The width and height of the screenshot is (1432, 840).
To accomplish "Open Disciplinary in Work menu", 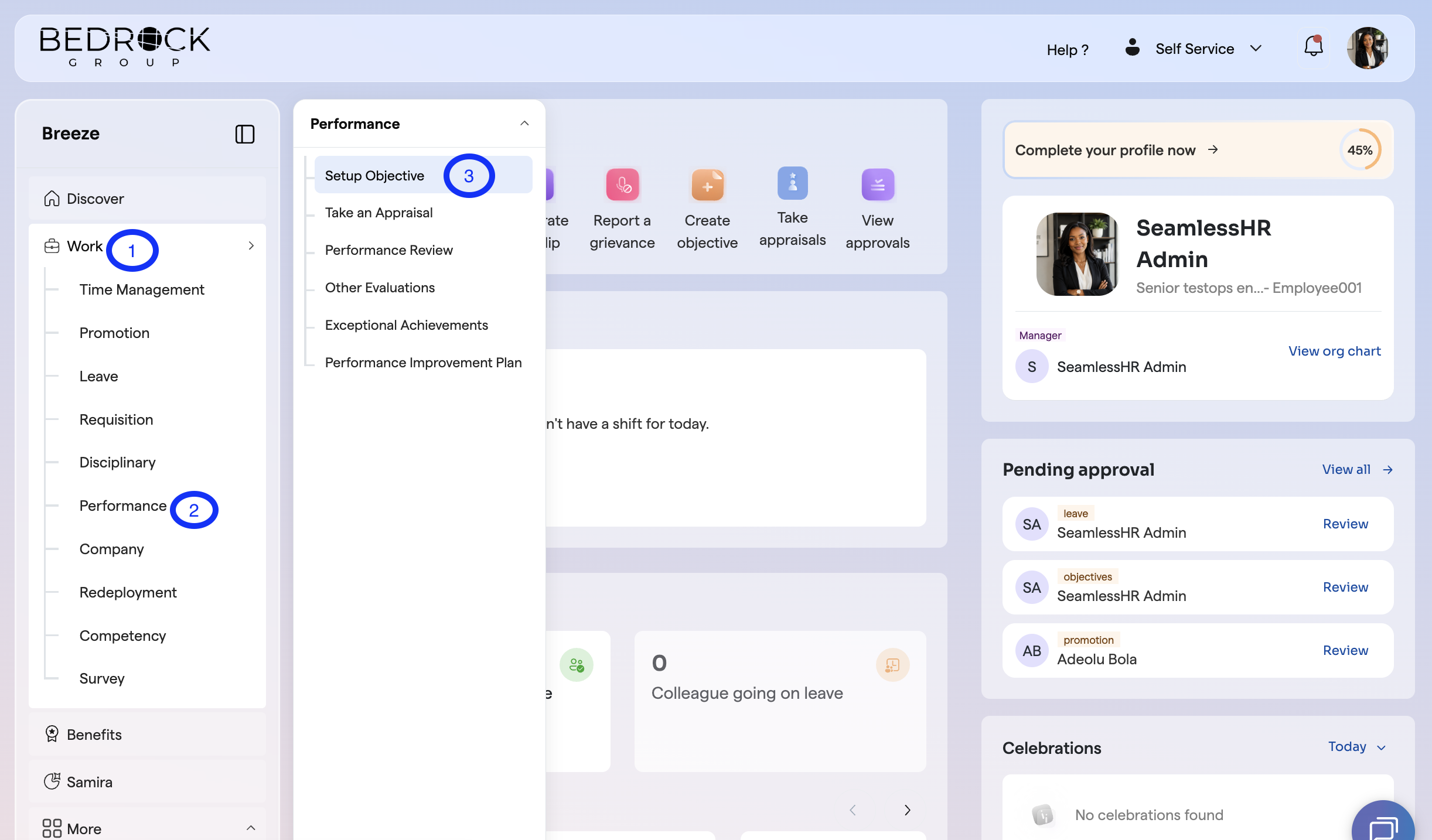I will [117, 462].
